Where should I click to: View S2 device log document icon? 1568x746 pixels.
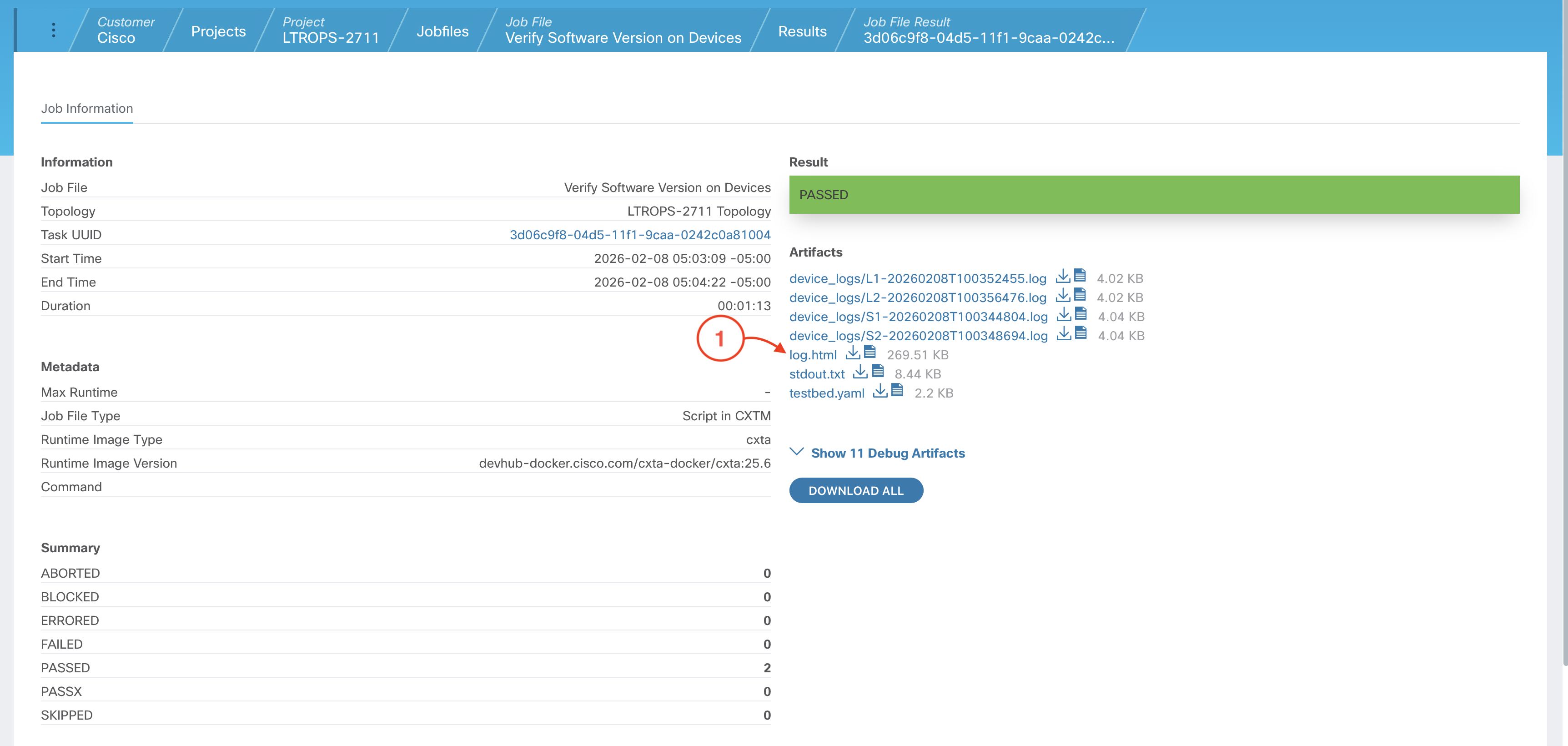point(1081,334)
